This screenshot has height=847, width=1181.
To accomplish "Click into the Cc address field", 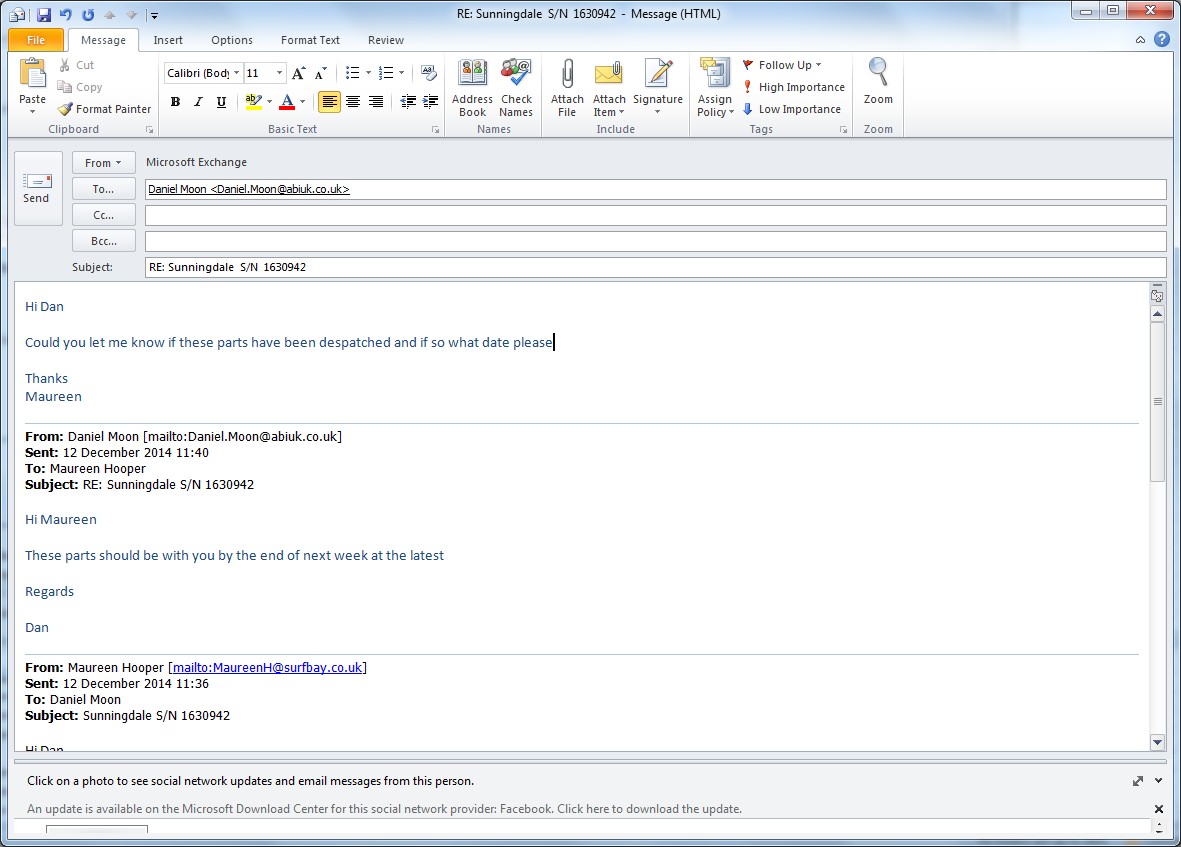I will click(x=655, y=215).
